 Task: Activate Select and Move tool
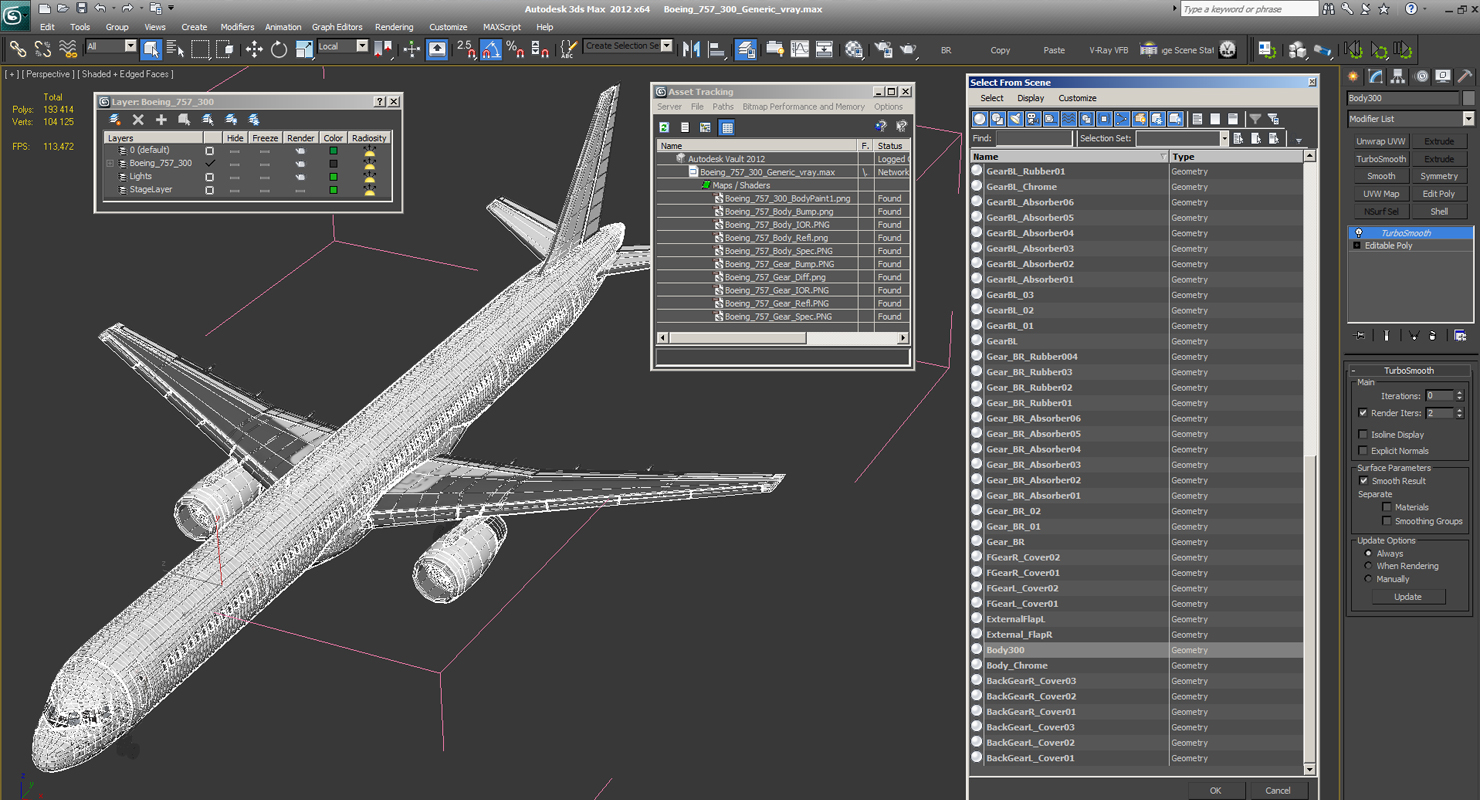(254, 48)
